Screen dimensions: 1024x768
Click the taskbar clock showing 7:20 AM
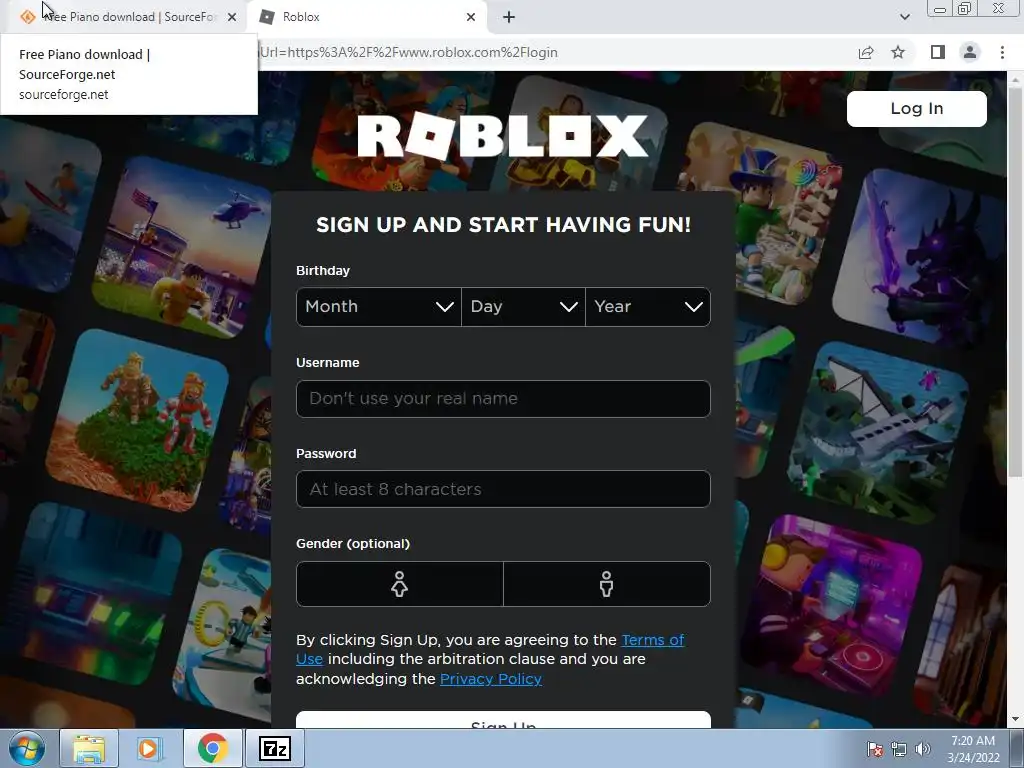tap(973, 749)
